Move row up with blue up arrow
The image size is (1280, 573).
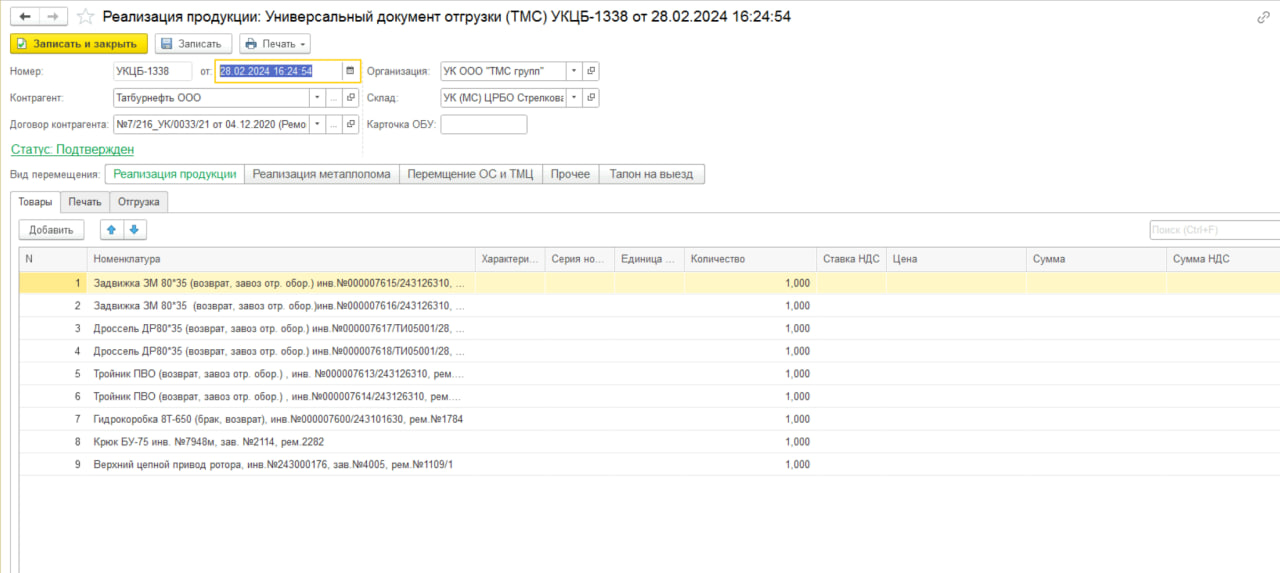pos(111,230)
